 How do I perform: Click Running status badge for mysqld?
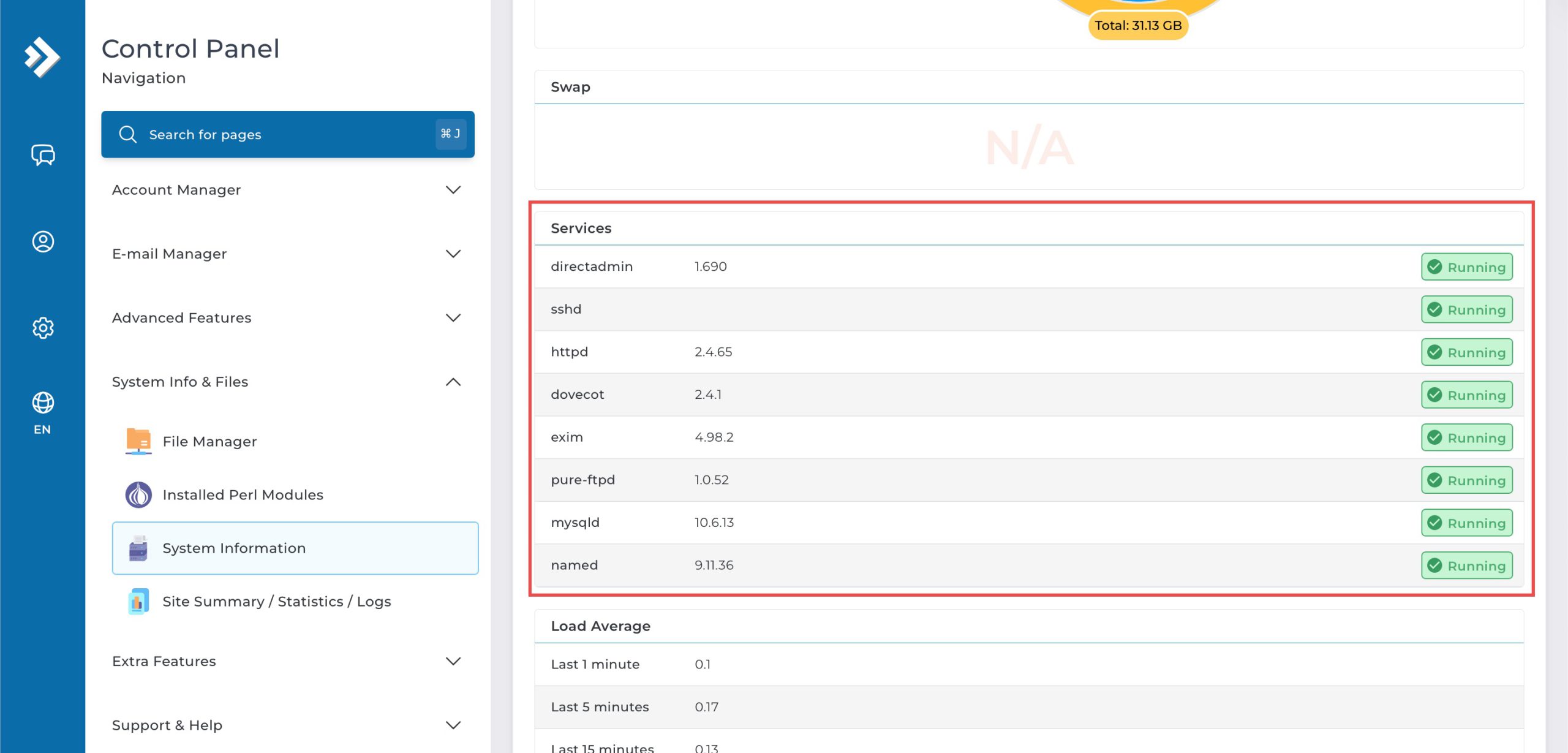coord(1466,523)
